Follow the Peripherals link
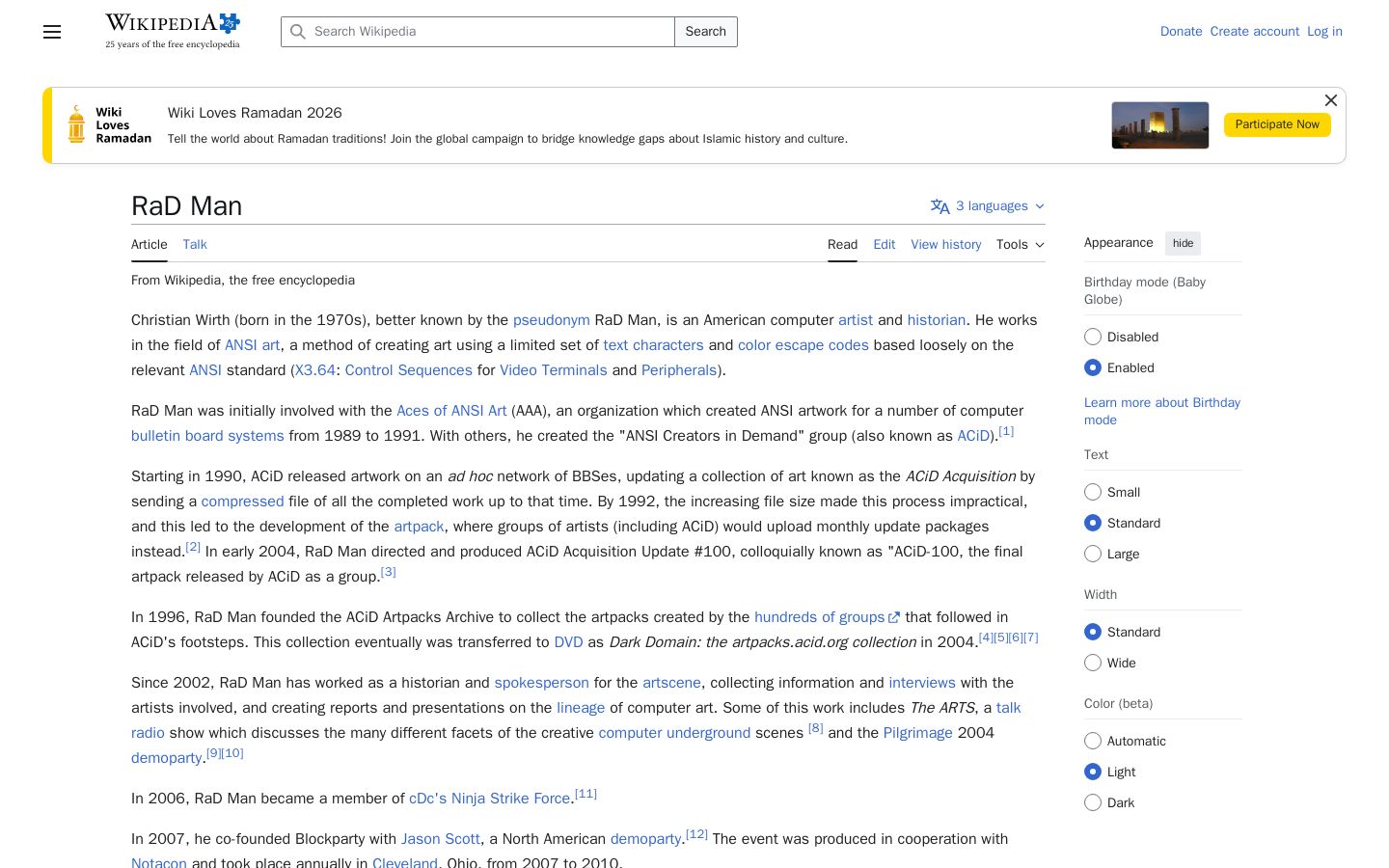 [679, 370]
